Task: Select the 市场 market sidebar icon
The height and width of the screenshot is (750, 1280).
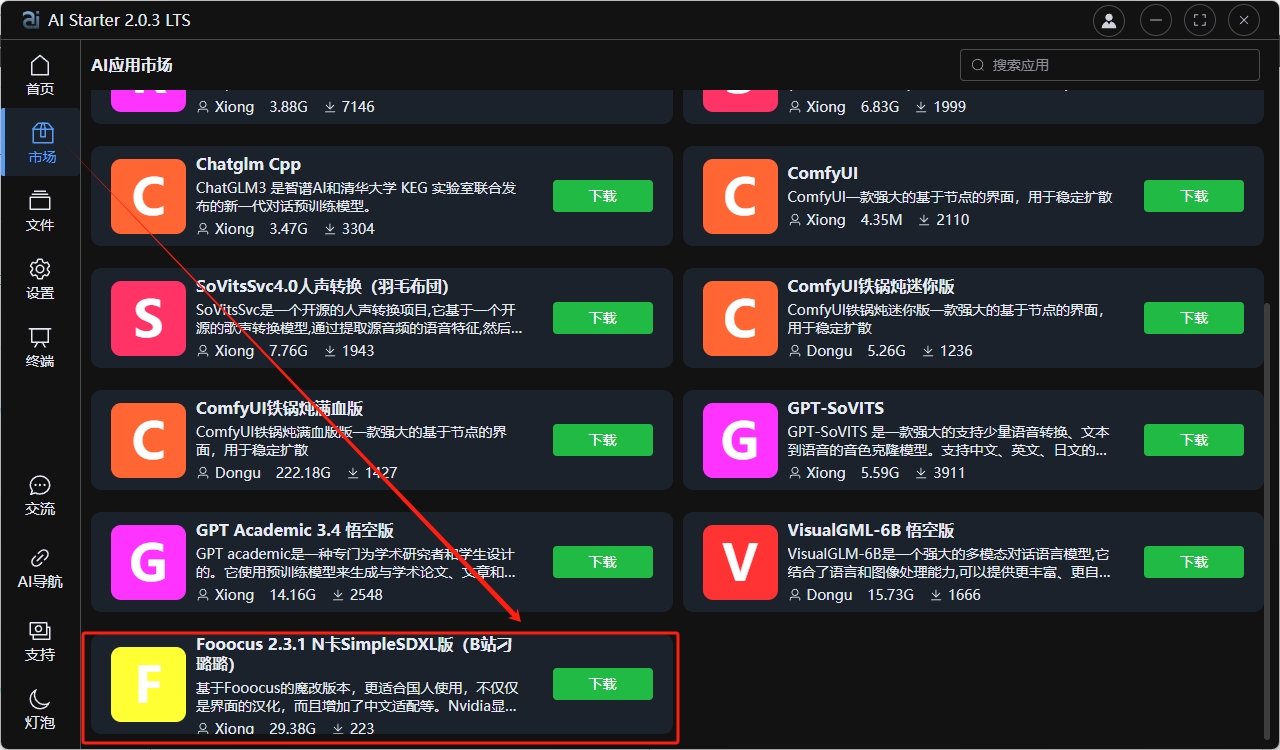Action: [41, 142]
